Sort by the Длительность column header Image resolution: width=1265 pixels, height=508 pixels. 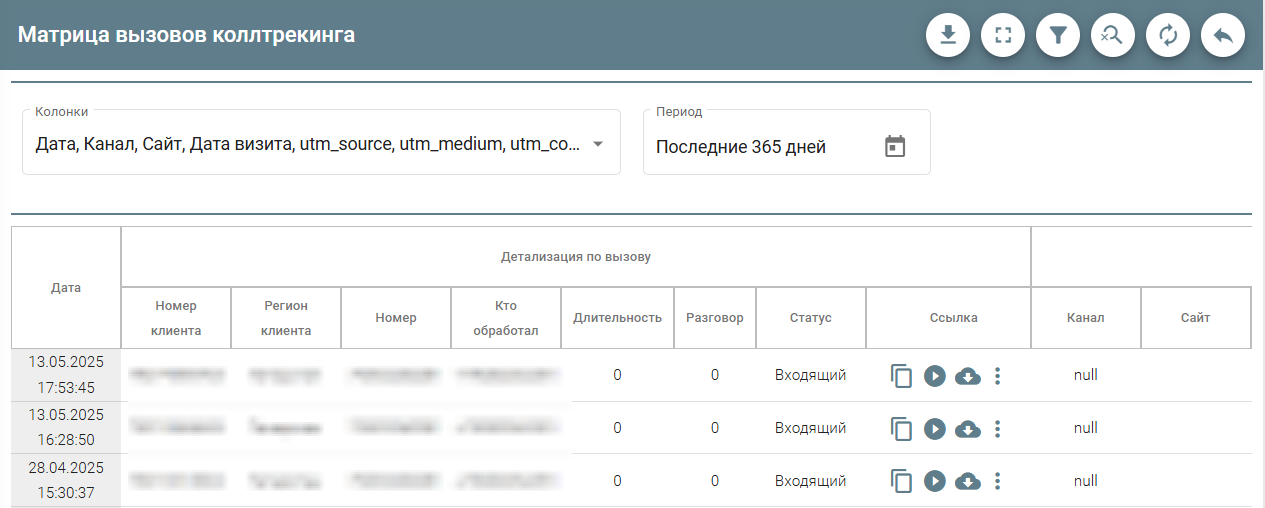(617, 318)
